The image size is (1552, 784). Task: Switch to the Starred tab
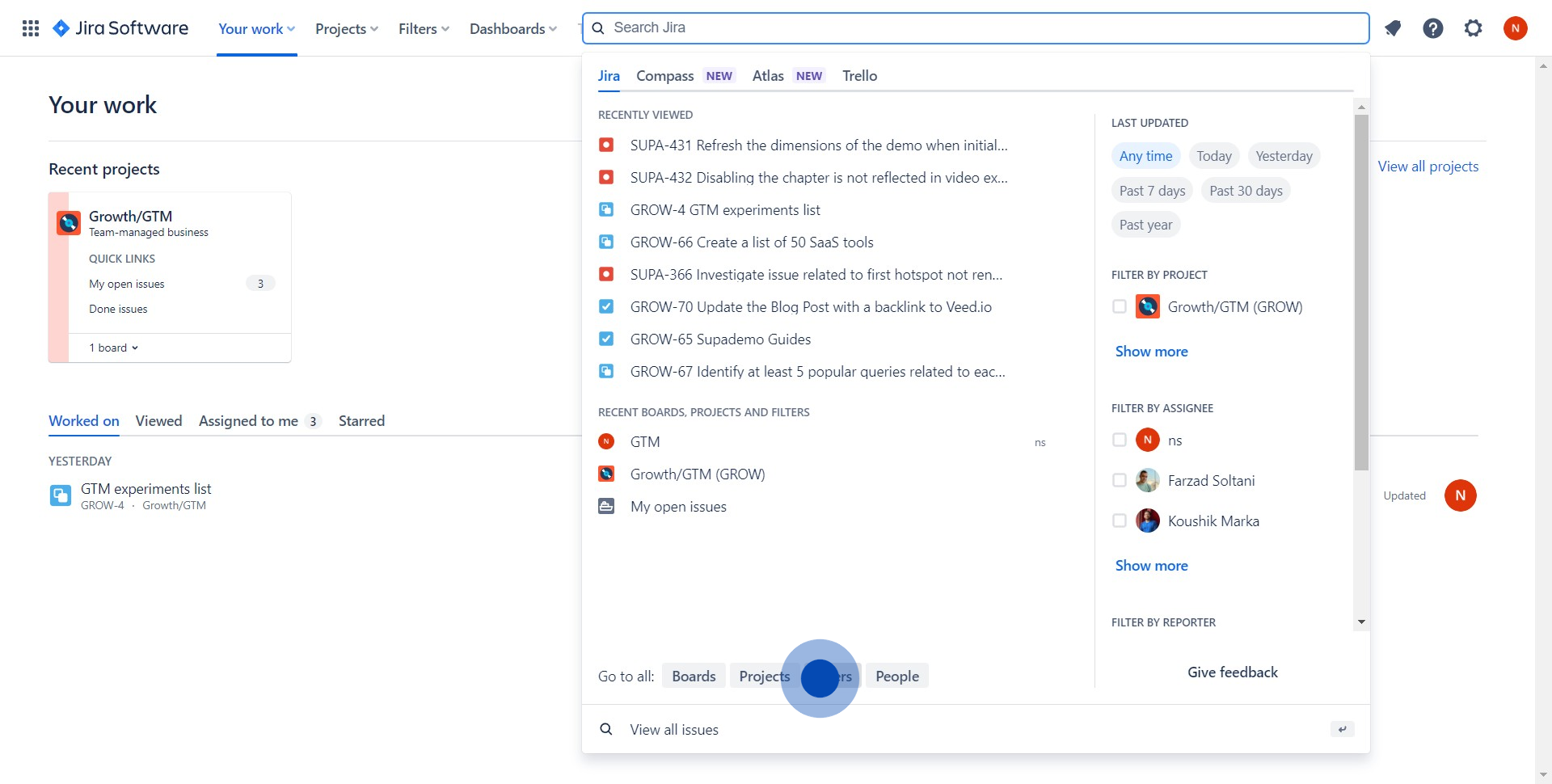[x=361, y=421]
